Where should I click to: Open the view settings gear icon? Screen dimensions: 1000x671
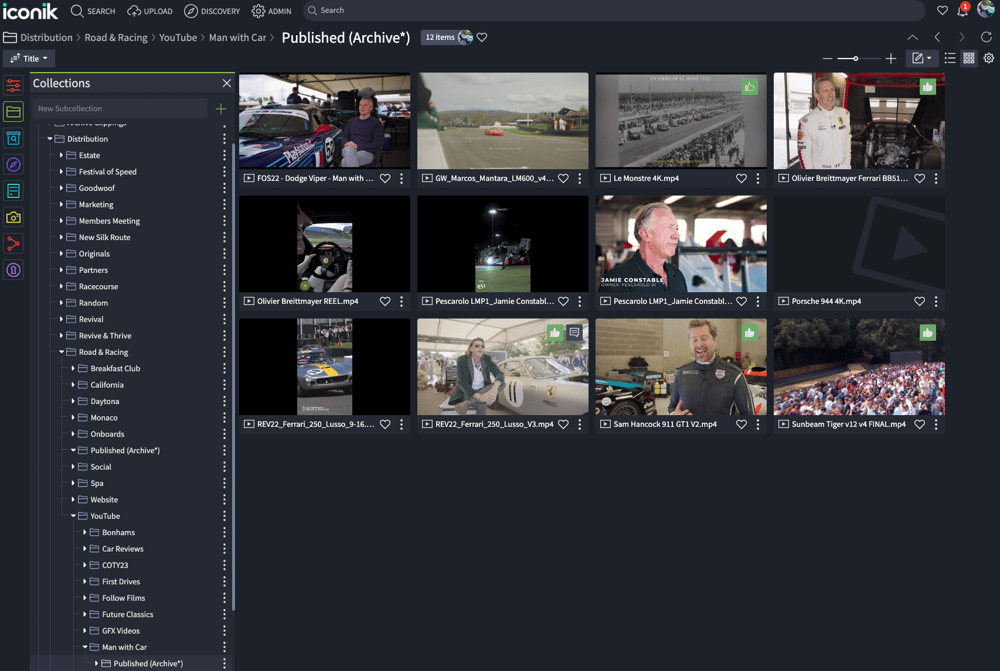point(989,59)
